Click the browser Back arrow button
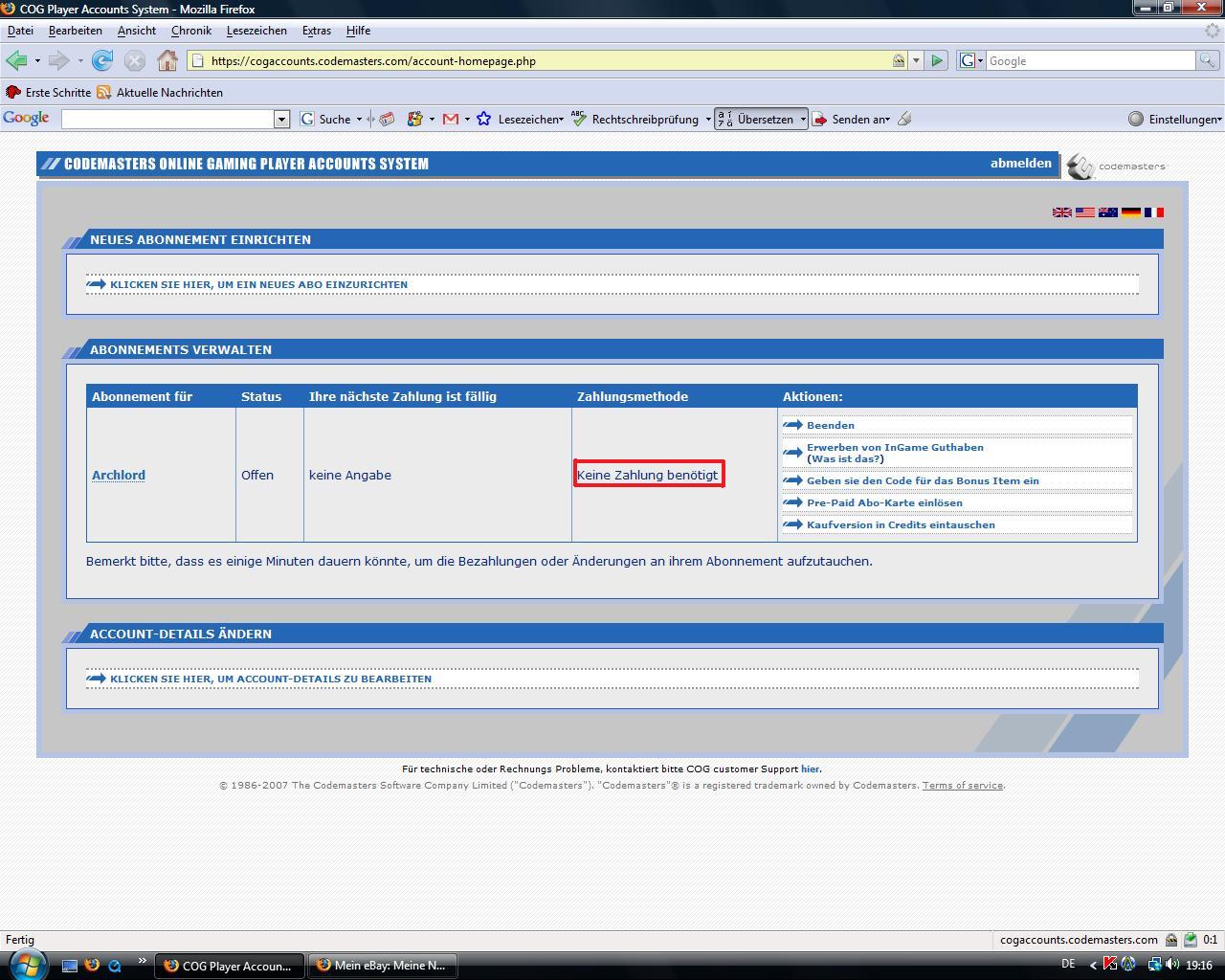Screen dimensions: 1225x980 pos(16,60)
